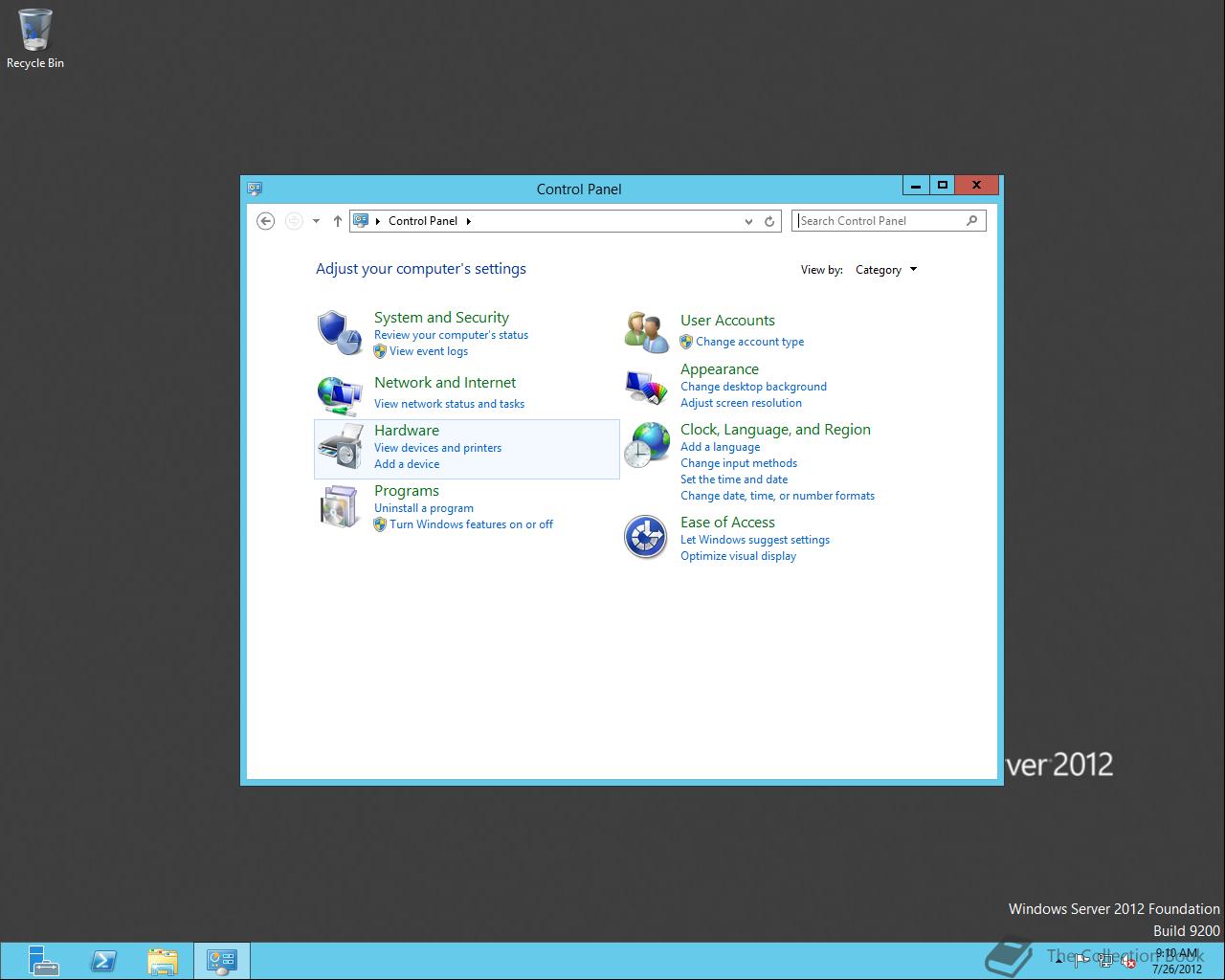This screenshot has height=980, width=1225.
Task: Open the Programs category heading
Action: coord(407,491)
